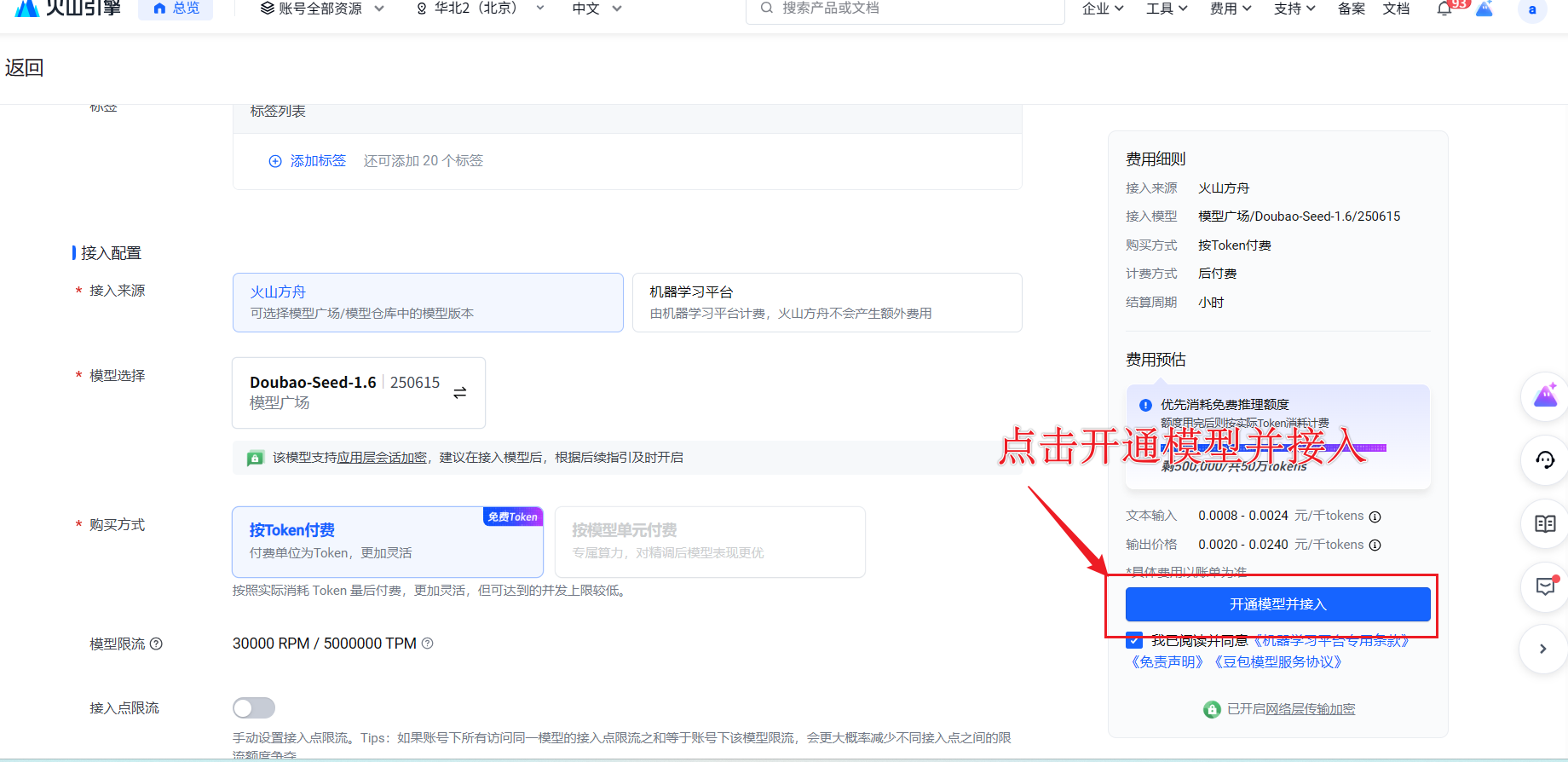Click info icon beside 文本输入 price
Image resolution: width=1568 pixels, height=762 pixels.
(1375, 517)
